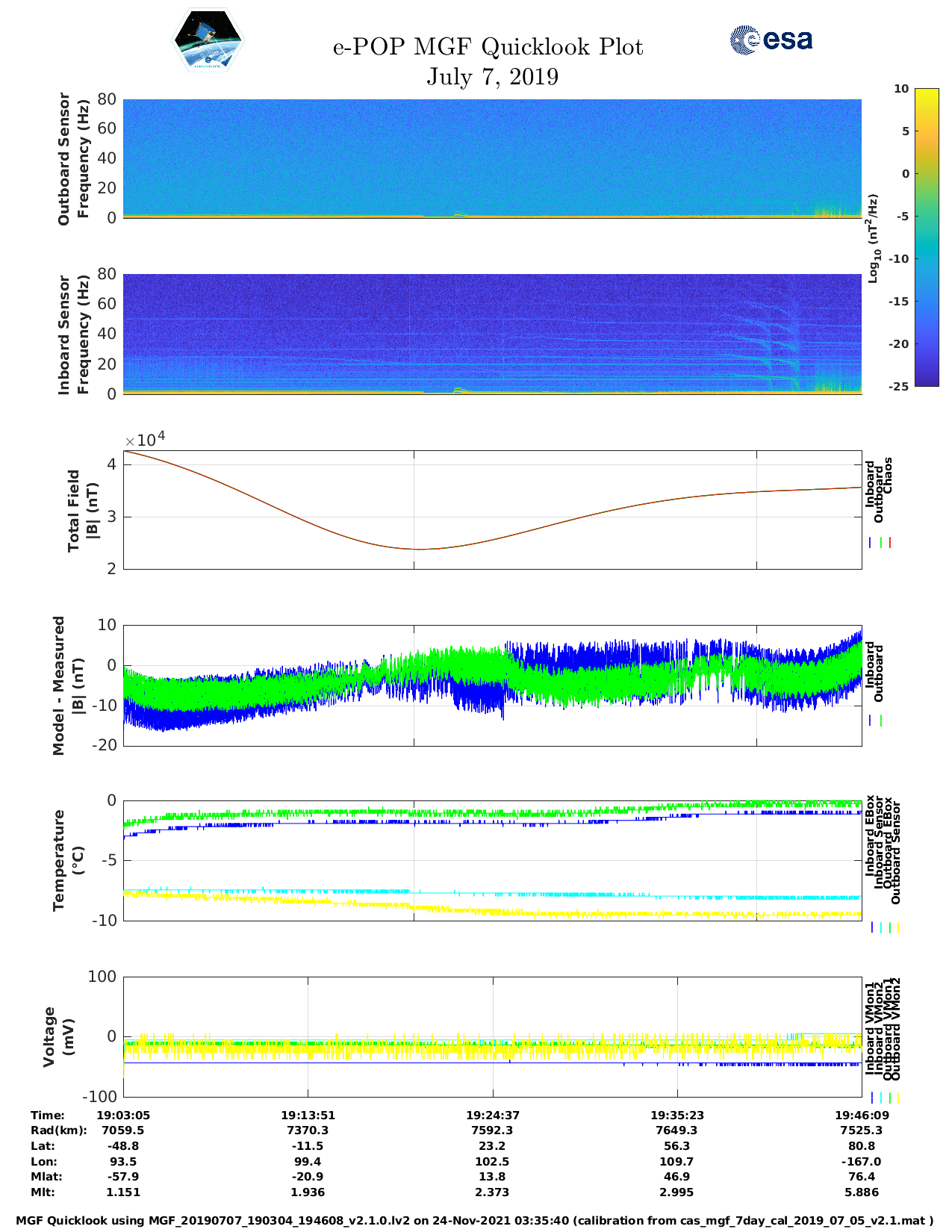Click the ESA logo
Image resolution: width=952 pixels, height=1232 pixels.
(x=771, y=40)
